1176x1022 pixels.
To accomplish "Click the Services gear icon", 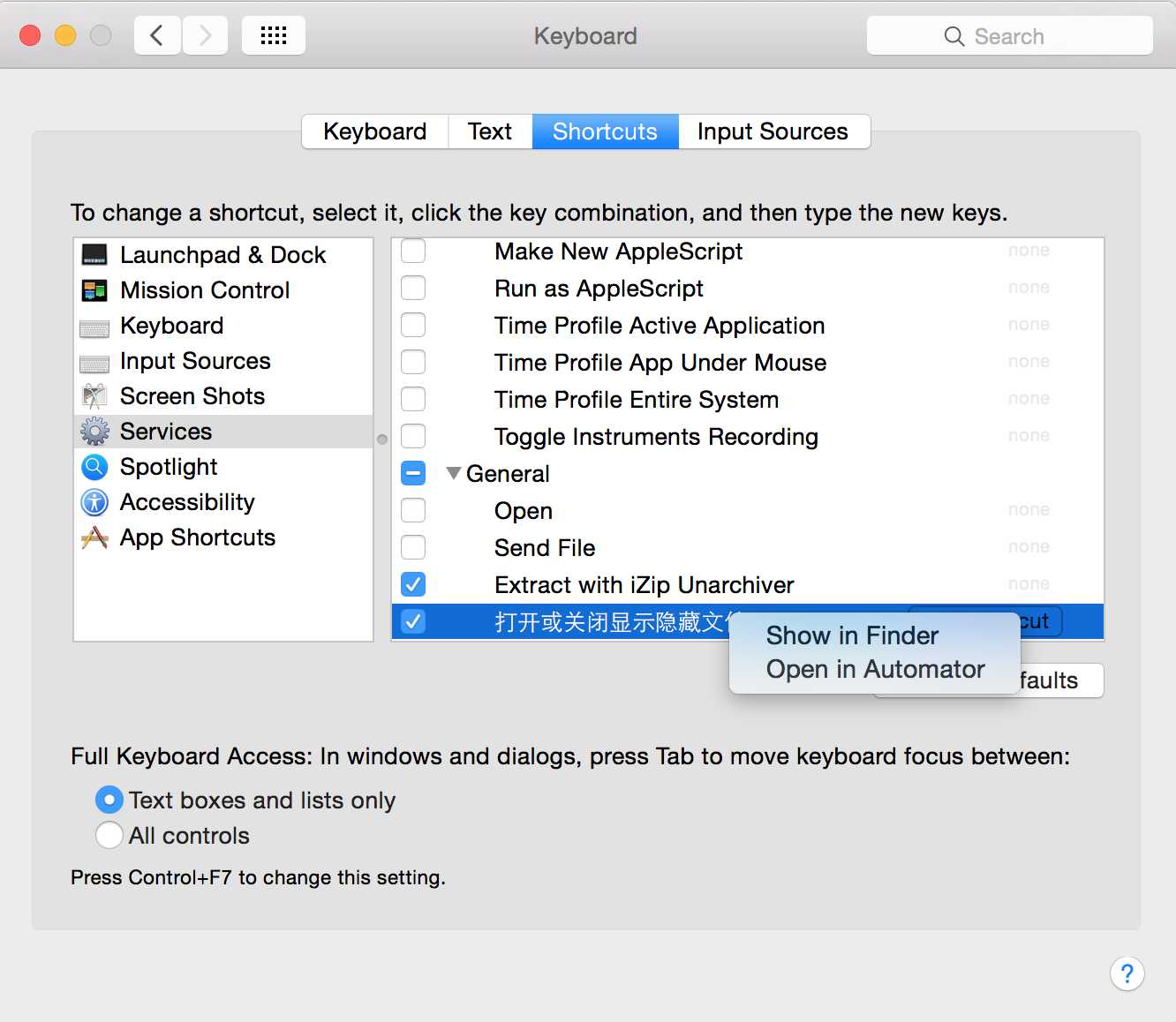I will tap(94, 432).
